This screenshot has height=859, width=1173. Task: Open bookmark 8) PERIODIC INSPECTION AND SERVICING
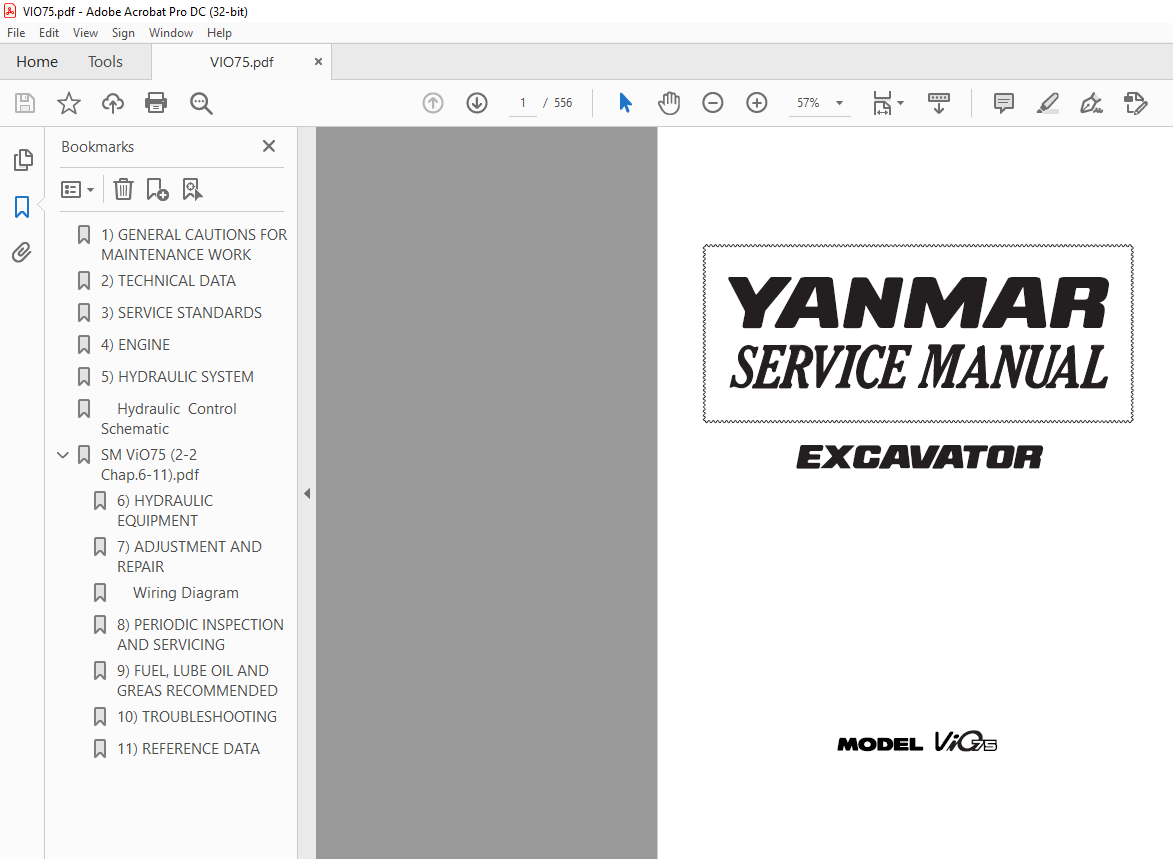point(200,635)
